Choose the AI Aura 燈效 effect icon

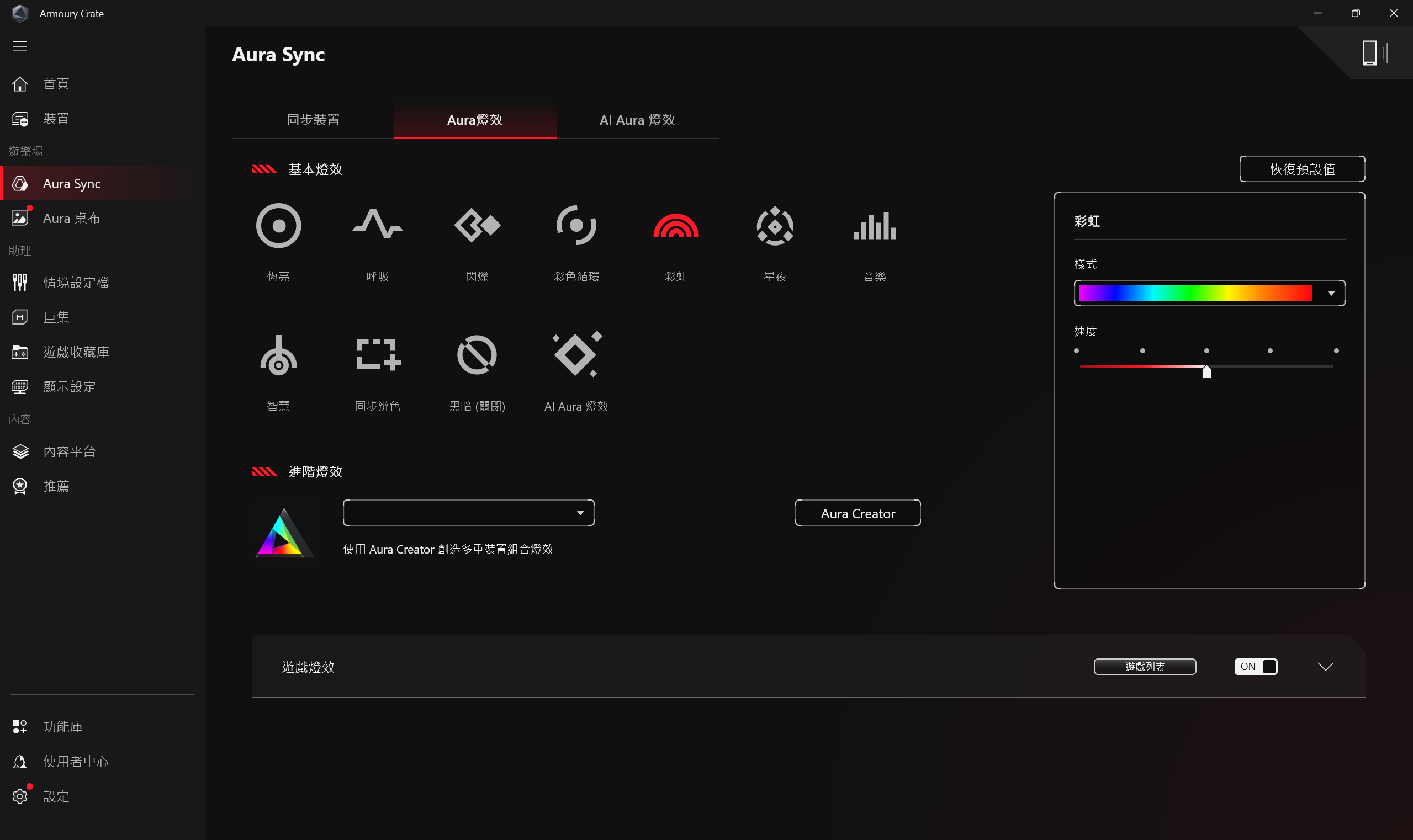click(x=576, y=354)
